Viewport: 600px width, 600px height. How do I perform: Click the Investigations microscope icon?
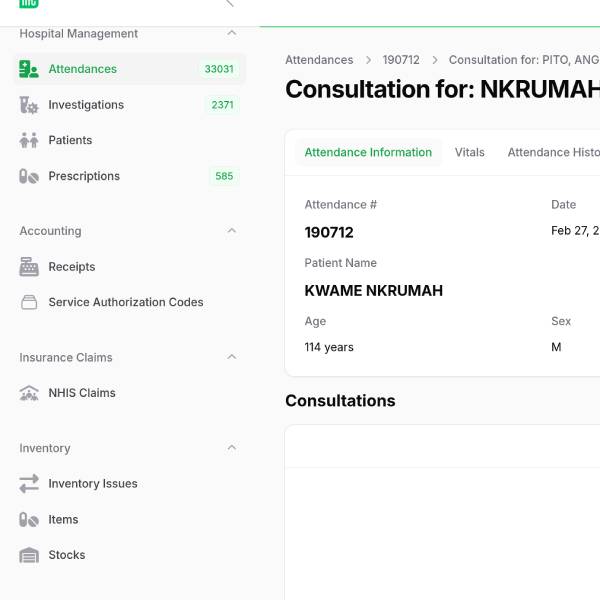click(29, 105)
